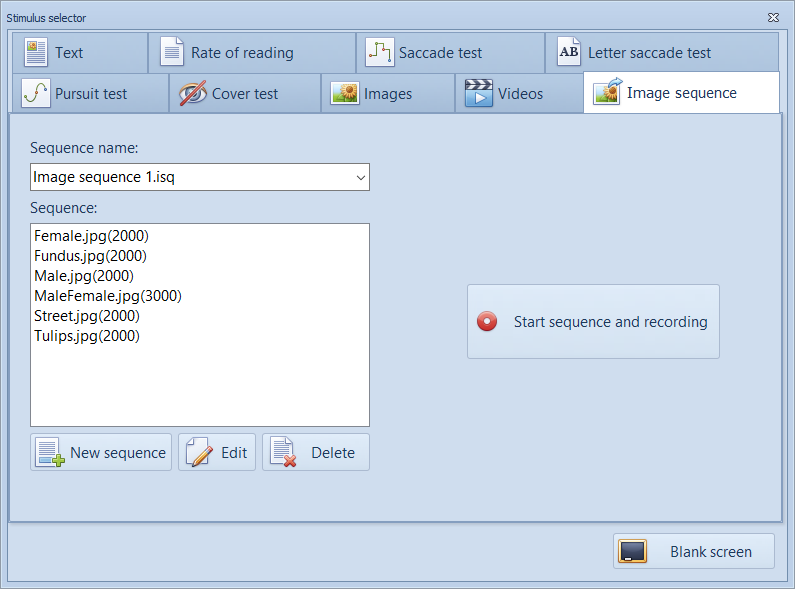This screenshot has height=589, width=795.
Task: Select Female.jpg(2000) in the sequence list
Action: [91, 236]
